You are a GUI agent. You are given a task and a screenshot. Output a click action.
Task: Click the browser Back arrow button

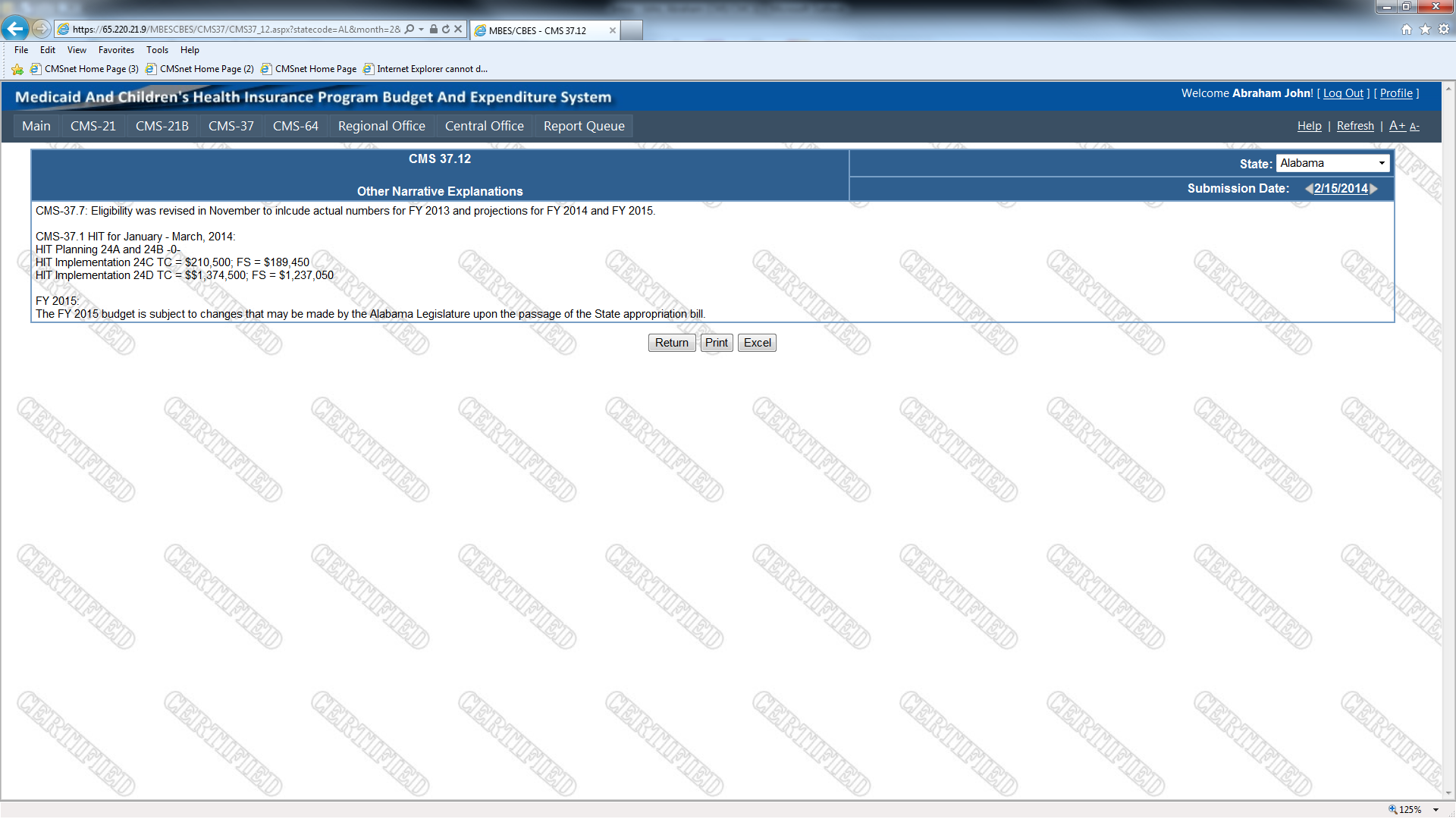(15, 29)
